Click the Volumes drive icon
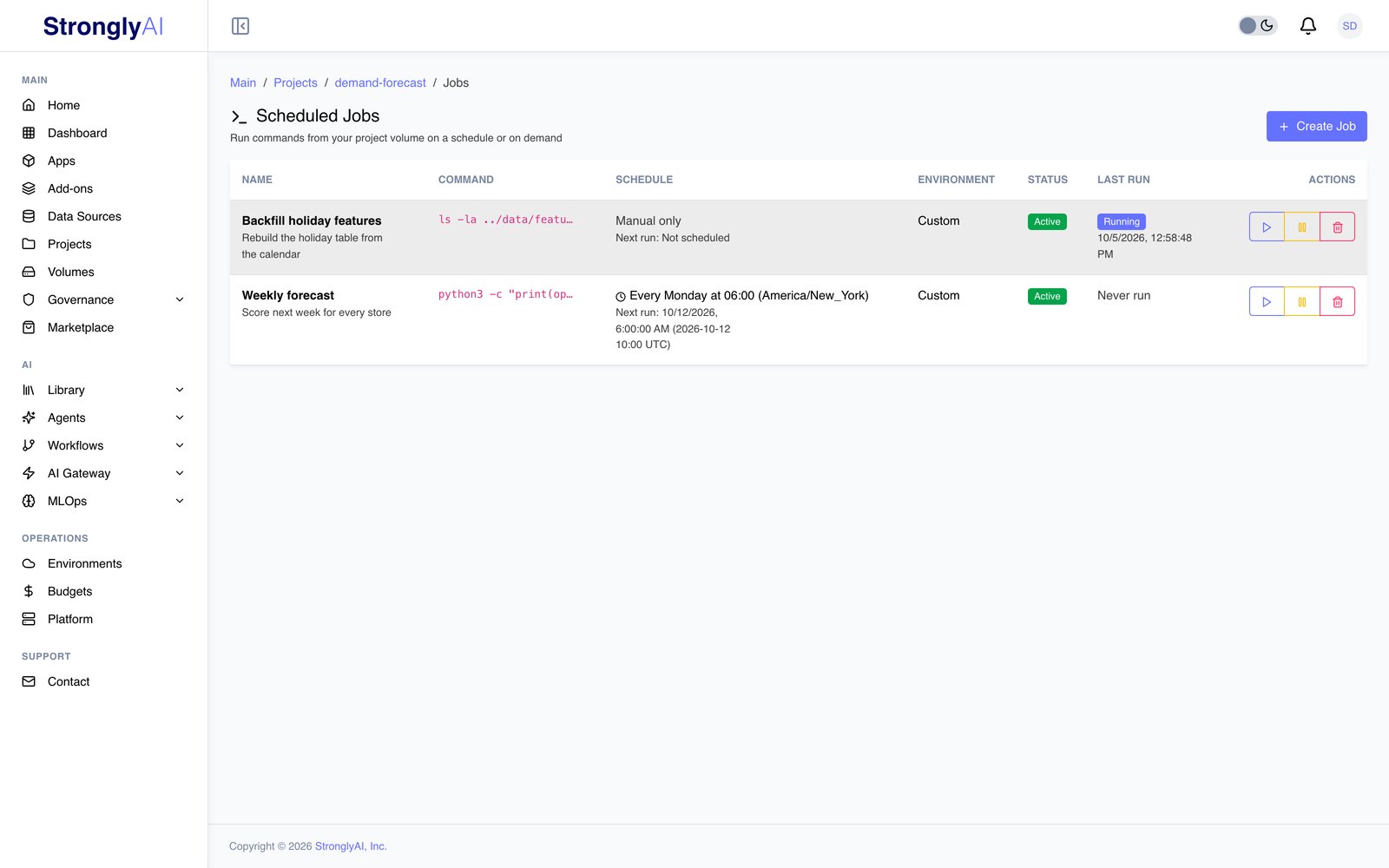This screenshot has width=1389, height=868. 29,272
